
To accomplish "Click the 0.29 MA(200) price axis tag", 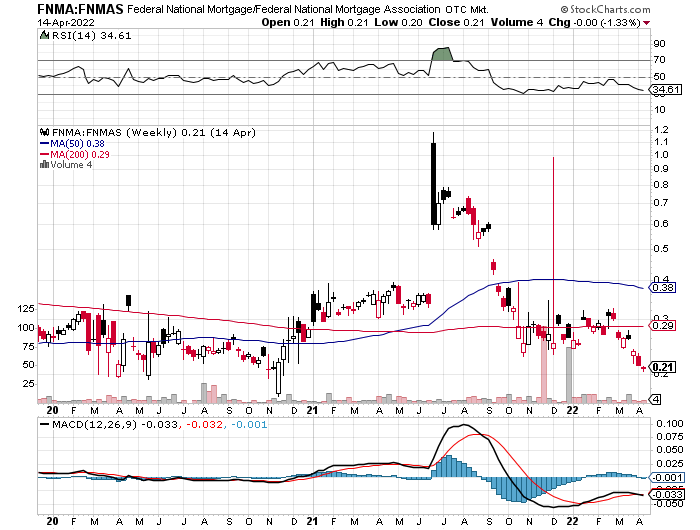I will tap(662, 326).
